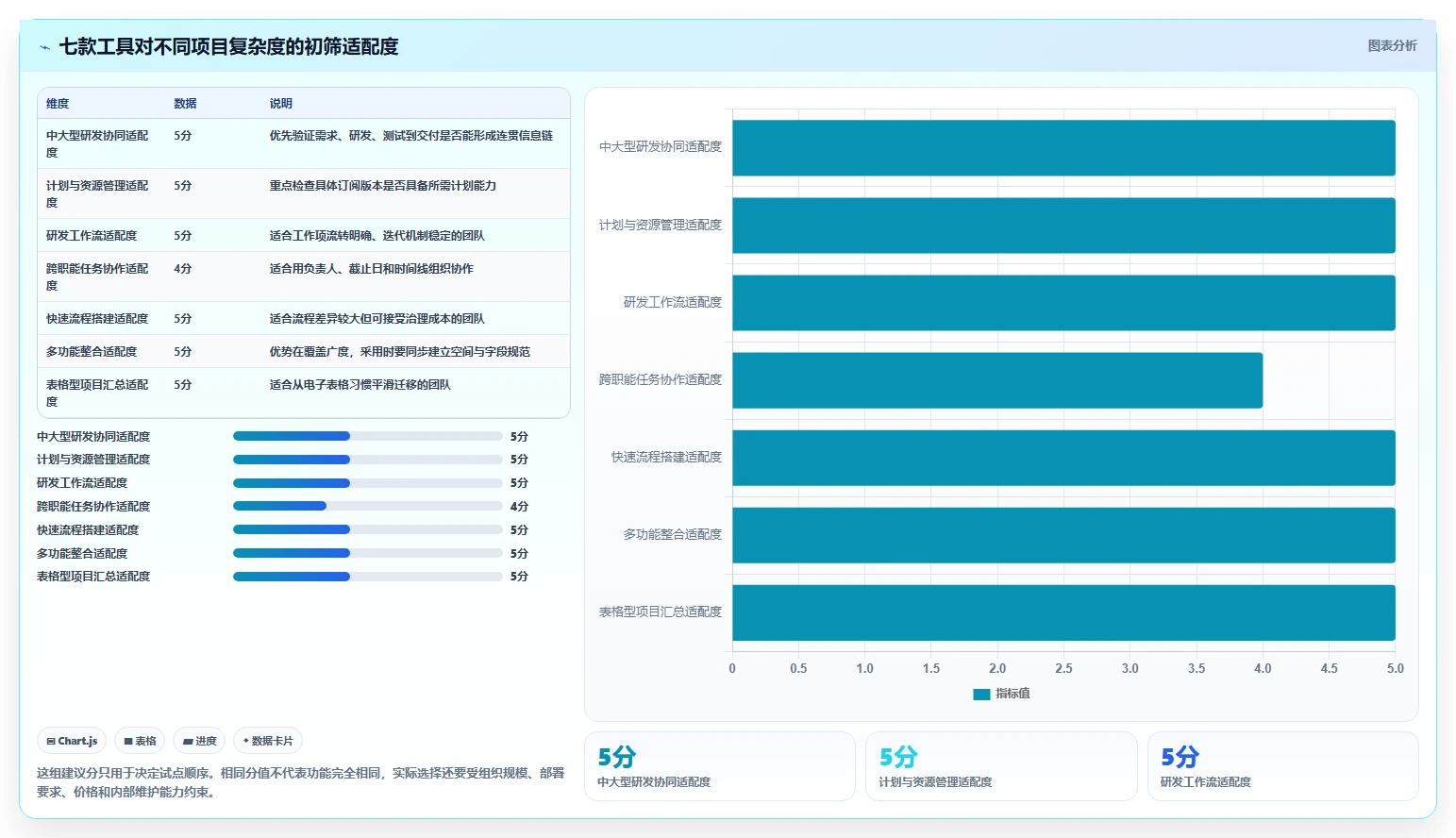Click the progress bar for 跨职能任务协作适配度

(x=367, y=506)
